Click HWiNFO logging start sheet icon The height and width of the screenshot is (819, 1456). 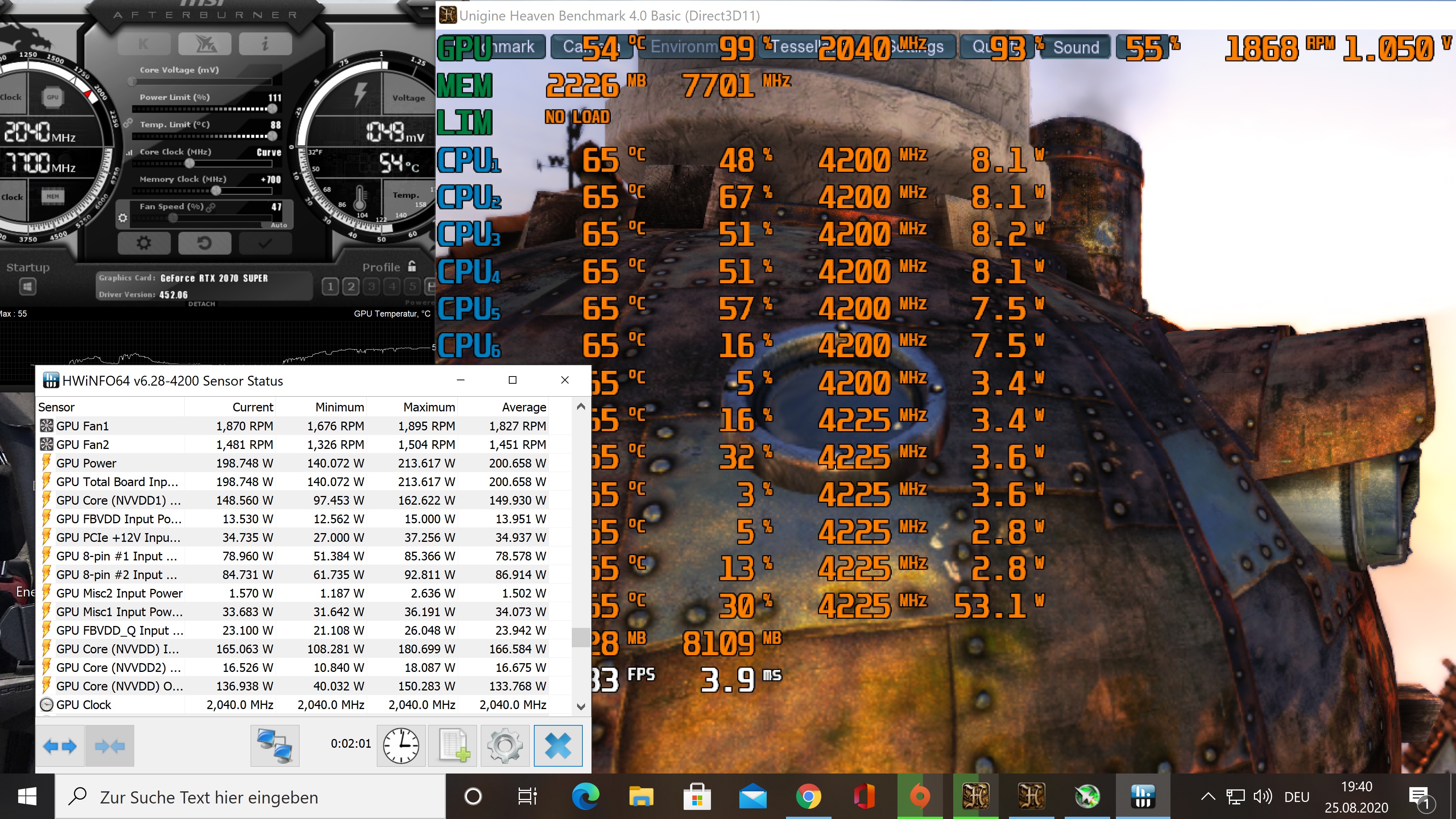[x=453, y=745]
